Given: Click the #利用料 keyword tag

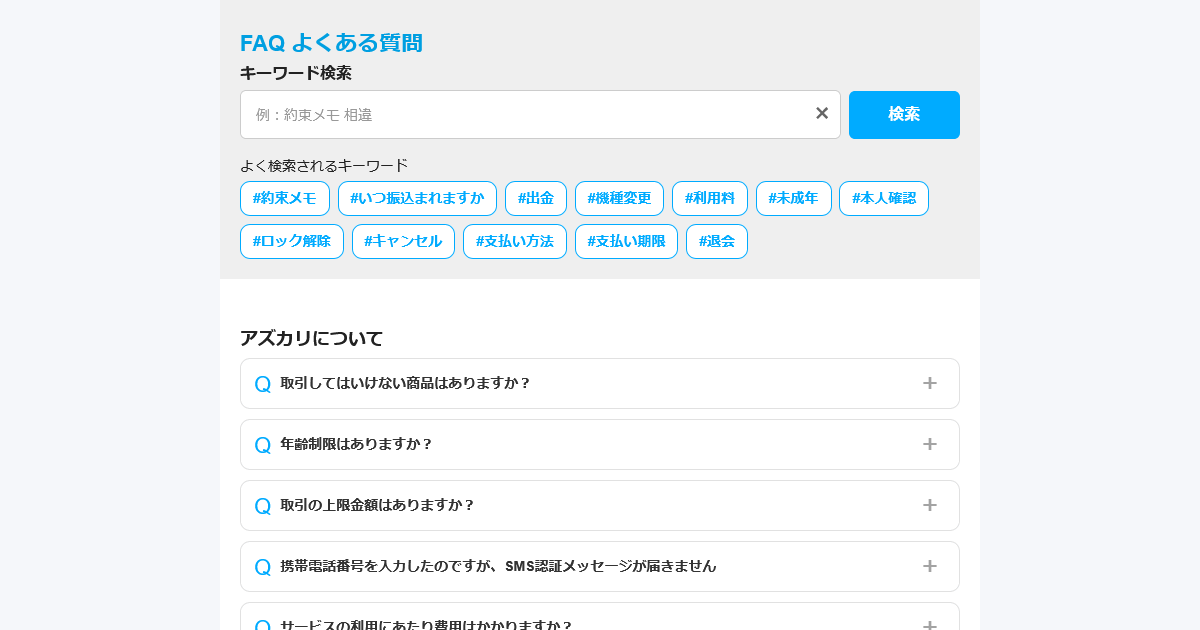Looking at the screenshot, I should pos(710,198).
